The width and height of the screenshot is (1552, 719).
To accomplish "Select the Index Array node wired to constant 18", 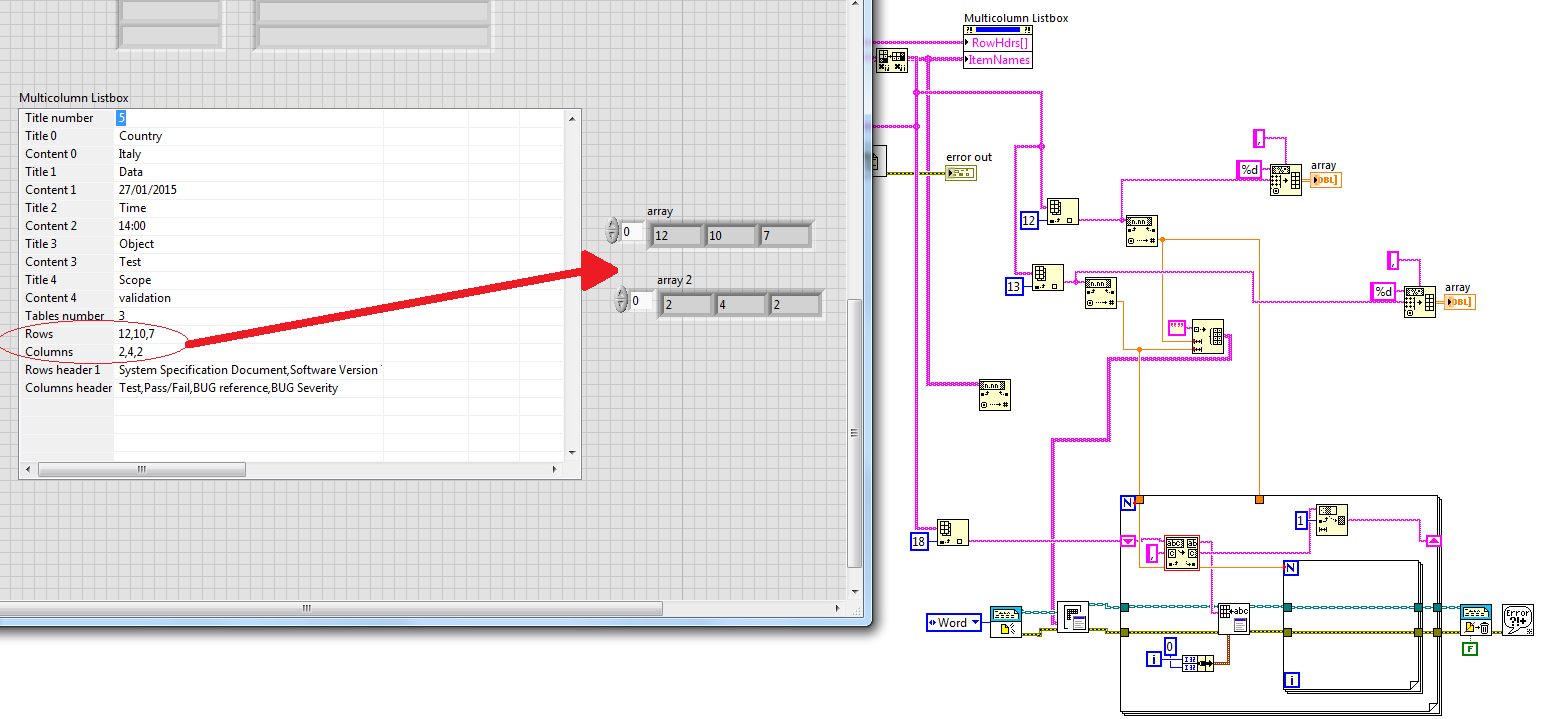I will tap(951, 533).
